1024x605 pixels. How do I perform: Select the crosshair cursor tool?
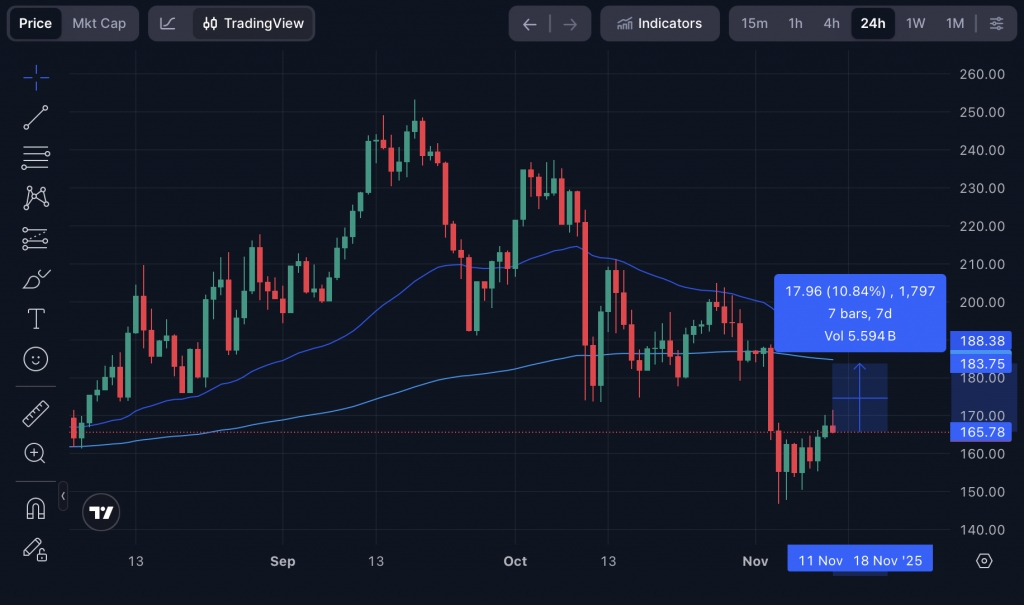point(36,77)
